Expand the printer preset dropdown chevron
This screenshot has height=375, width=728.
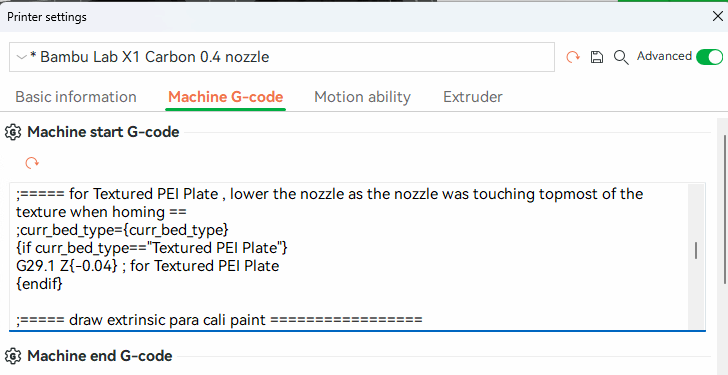click(21, 57)
